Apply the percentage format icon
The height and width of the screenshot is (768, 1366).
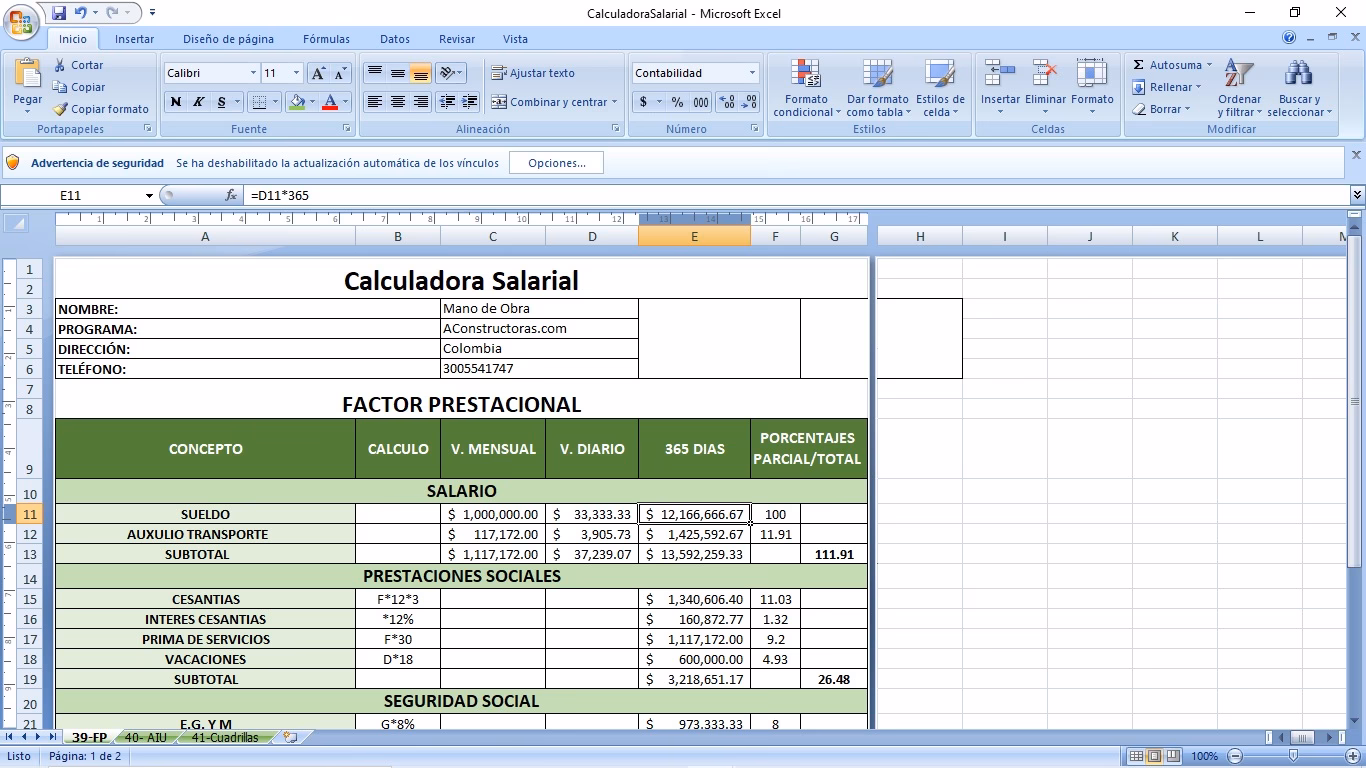click(676, 102)
